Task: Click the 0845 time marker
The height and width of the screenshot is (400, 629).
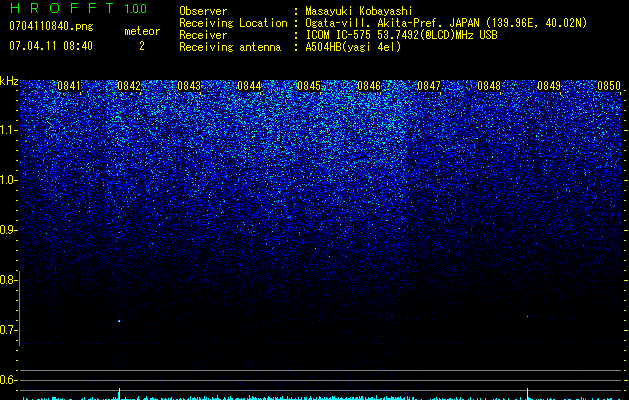Action: [x=309, y=86]
